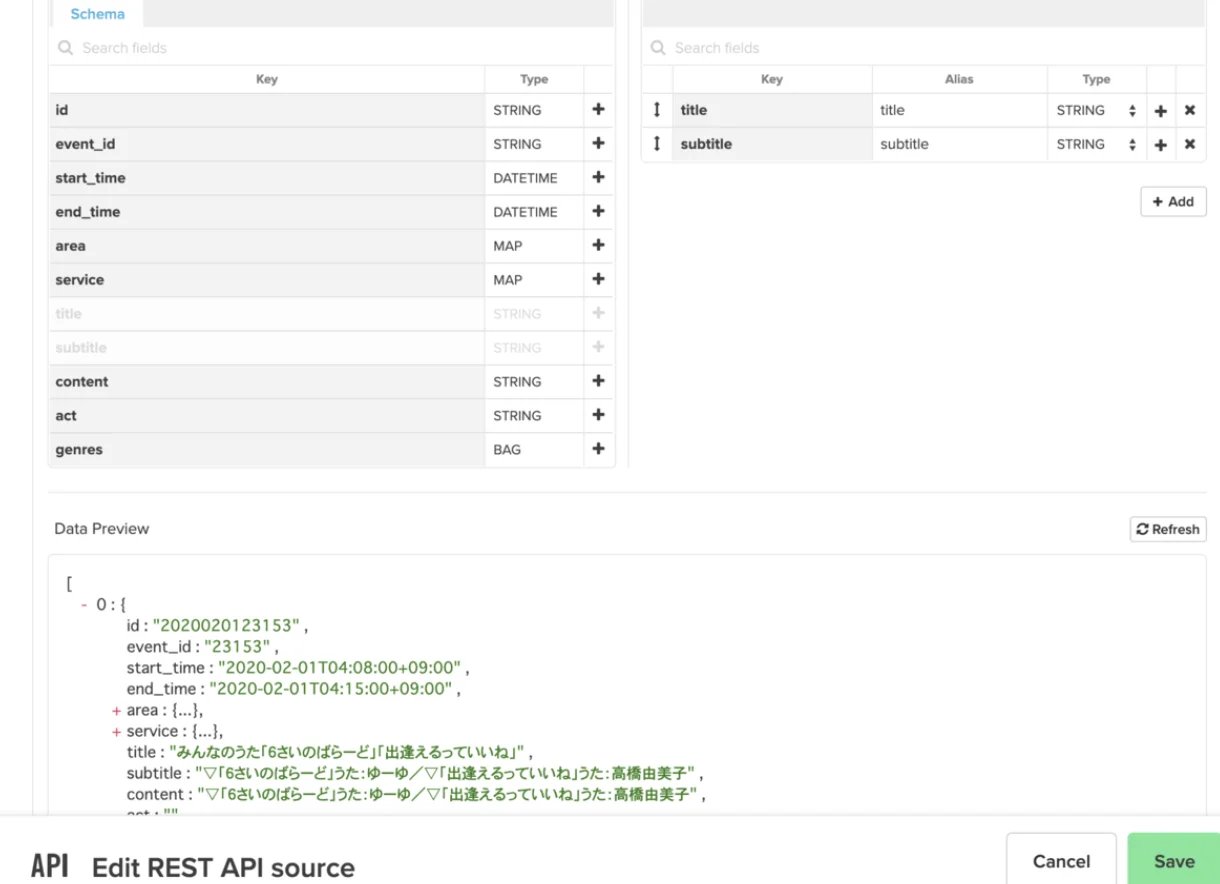Click the greyed-out subtitle row in Schema

click(330, 348)
